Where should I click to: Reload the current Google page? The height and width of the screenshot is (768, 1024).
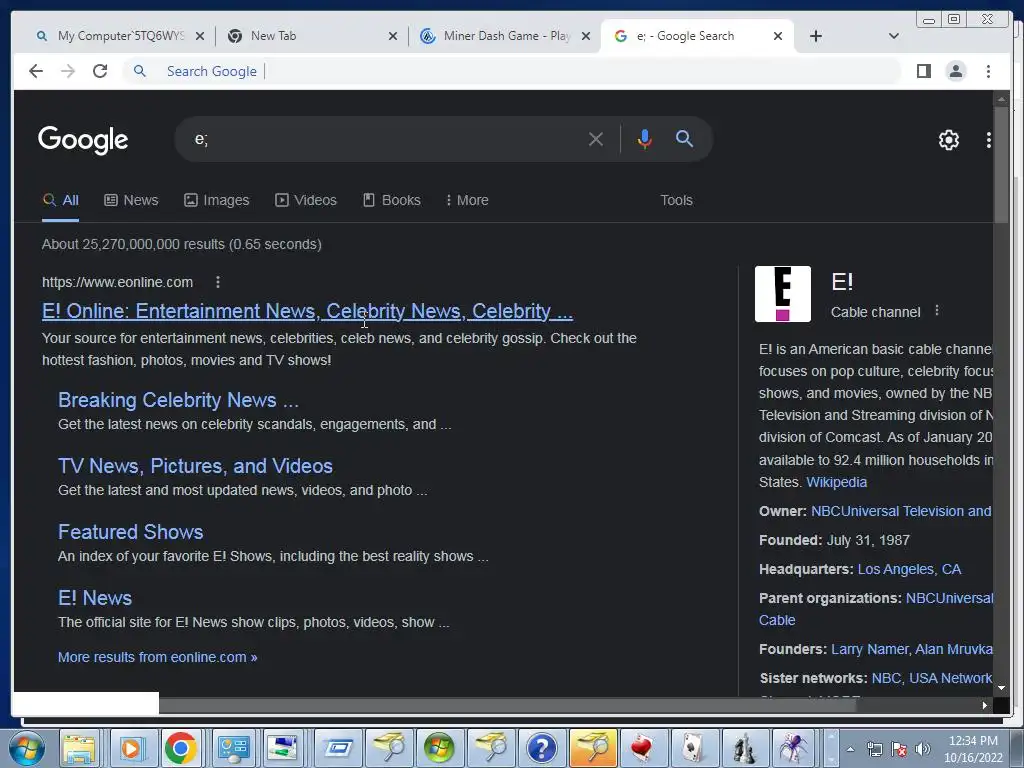click(x=100, y=71)
